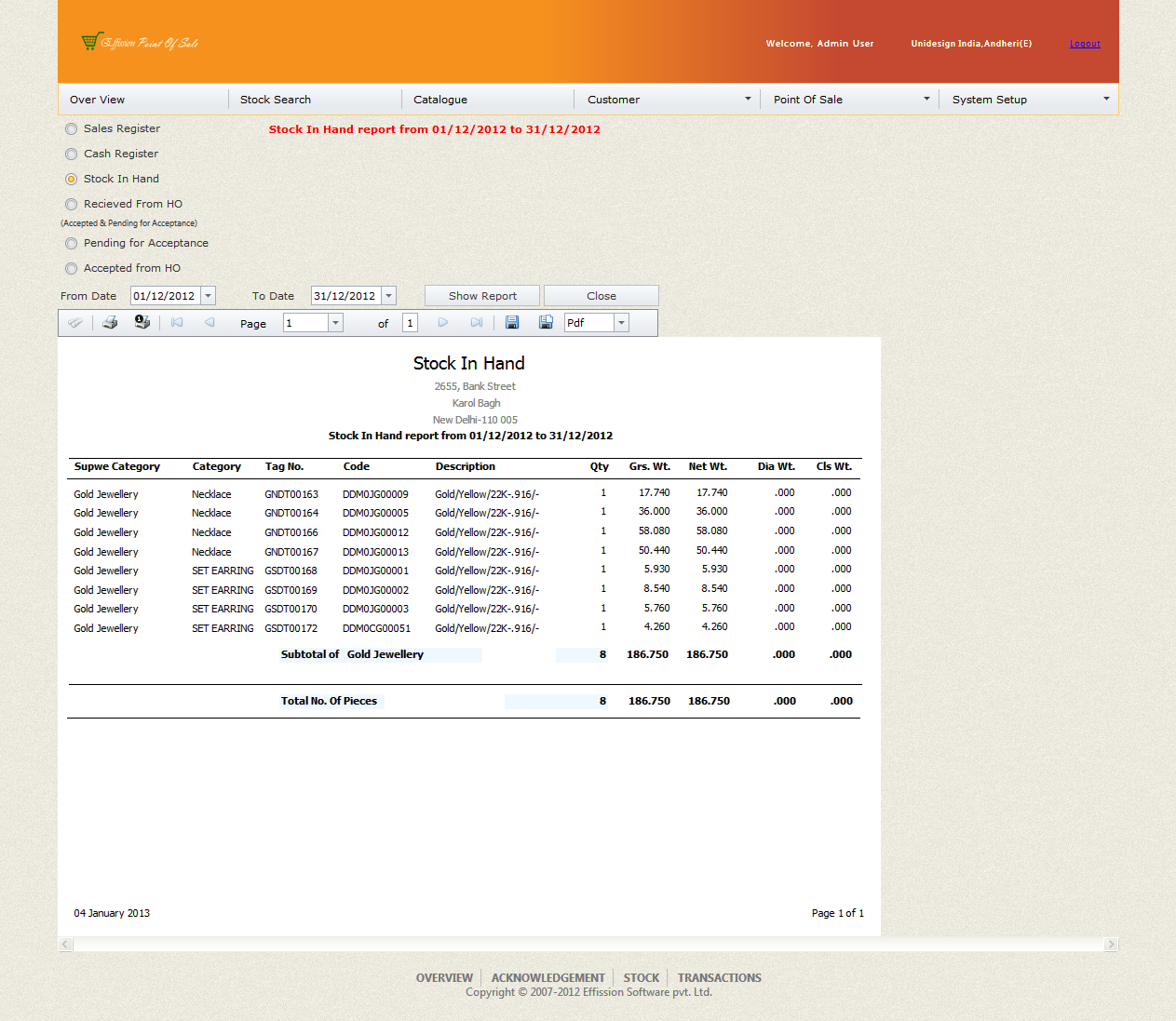Click Dia Wt. column header
1176x1021 pixels.
click(x=777, y=467)
